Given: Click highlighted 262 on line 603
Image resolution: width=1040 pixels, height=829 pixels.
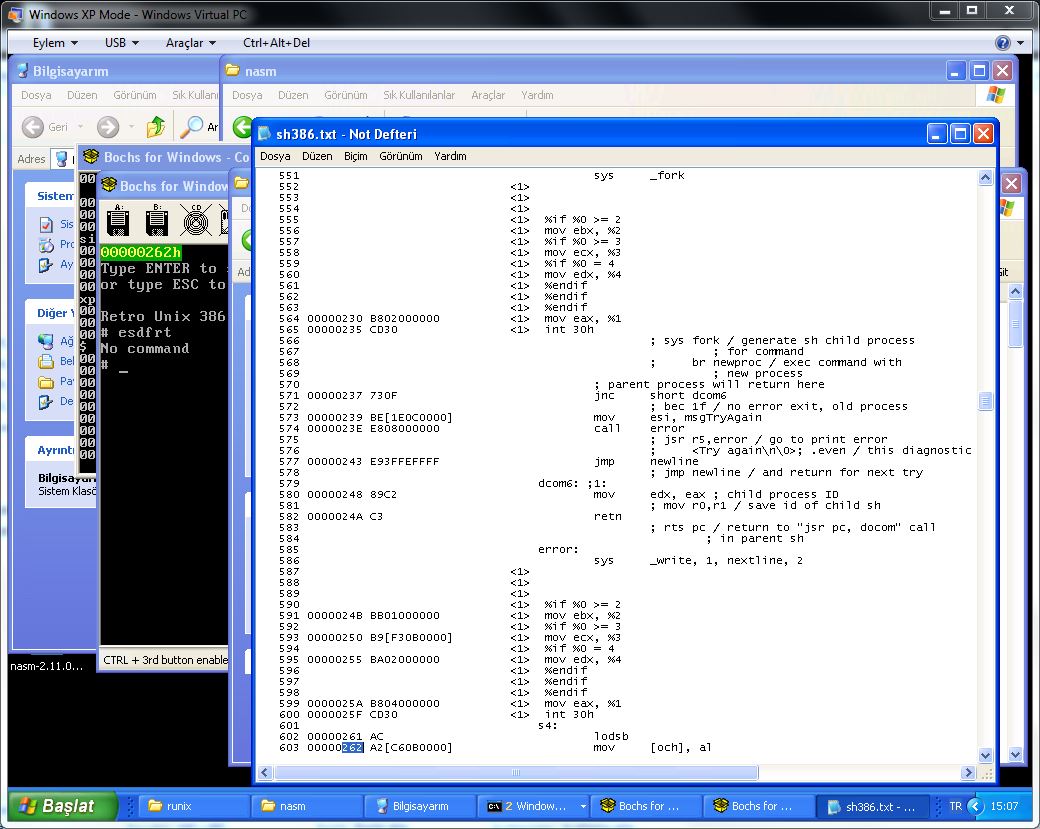Looking at the screenshot, I should [x=352, y=747].
